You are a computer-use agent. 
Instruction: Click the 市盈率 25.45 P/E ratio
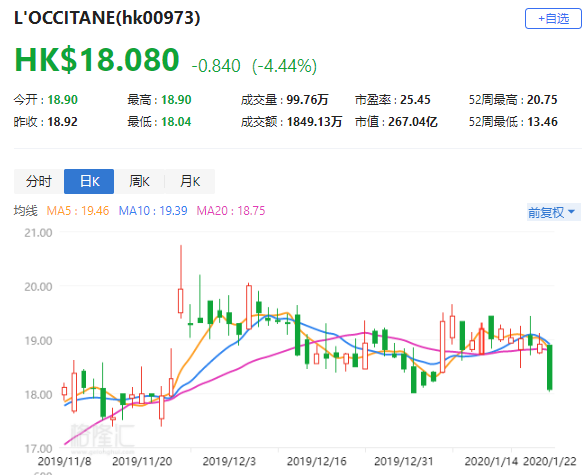(393, 100)
